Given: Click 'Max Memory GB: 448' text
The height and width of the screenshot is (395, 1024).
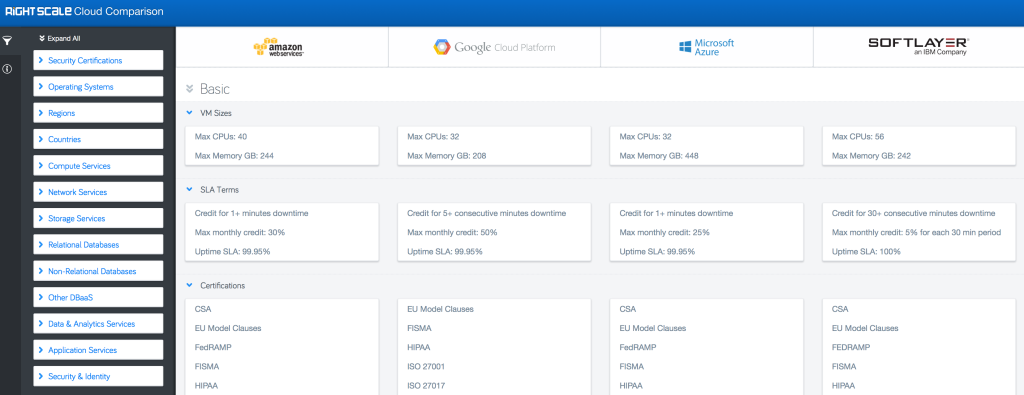Looking at the screenshot, I should (659, 155).
